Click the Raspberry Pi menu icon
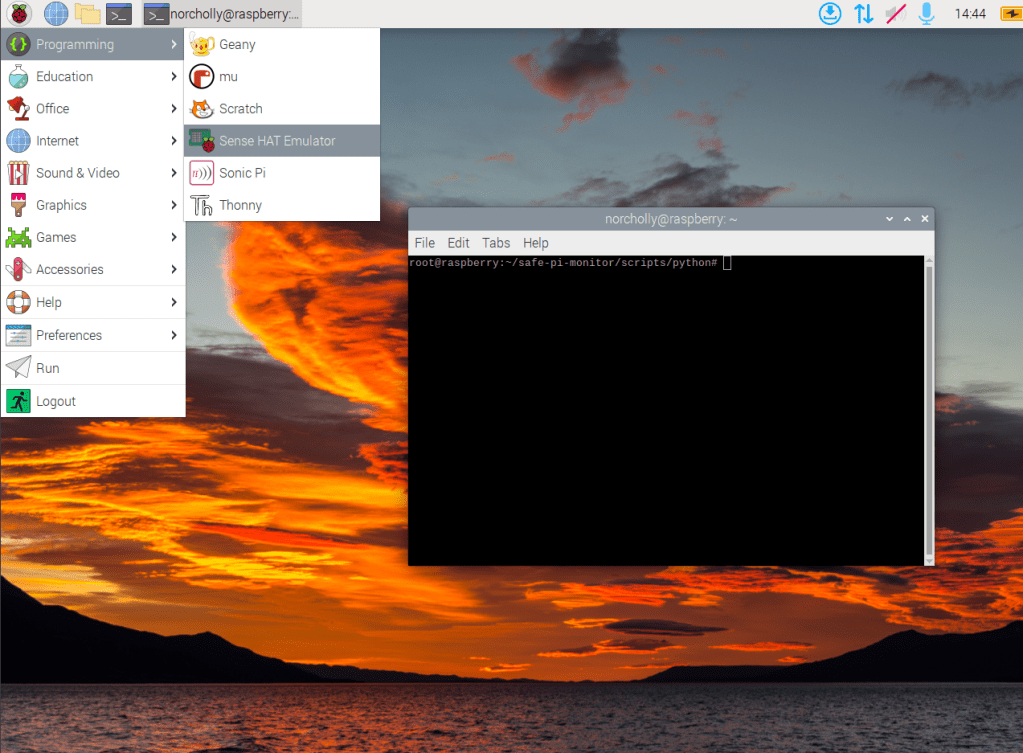The height and width of the screenshot is (753, 1023). click(x=19, y=14)
